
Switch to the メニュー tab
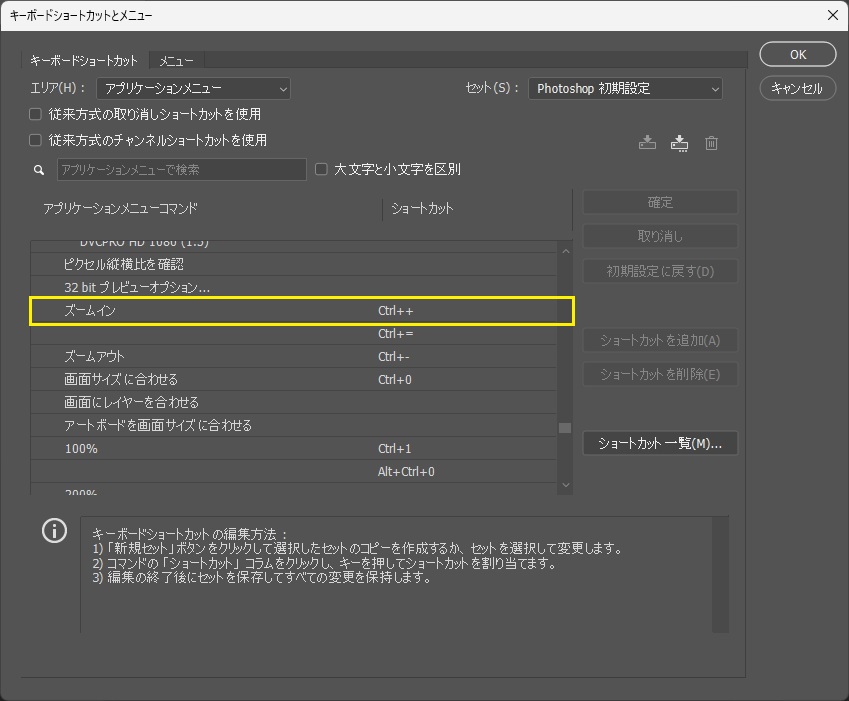click(x=177, y=61)
